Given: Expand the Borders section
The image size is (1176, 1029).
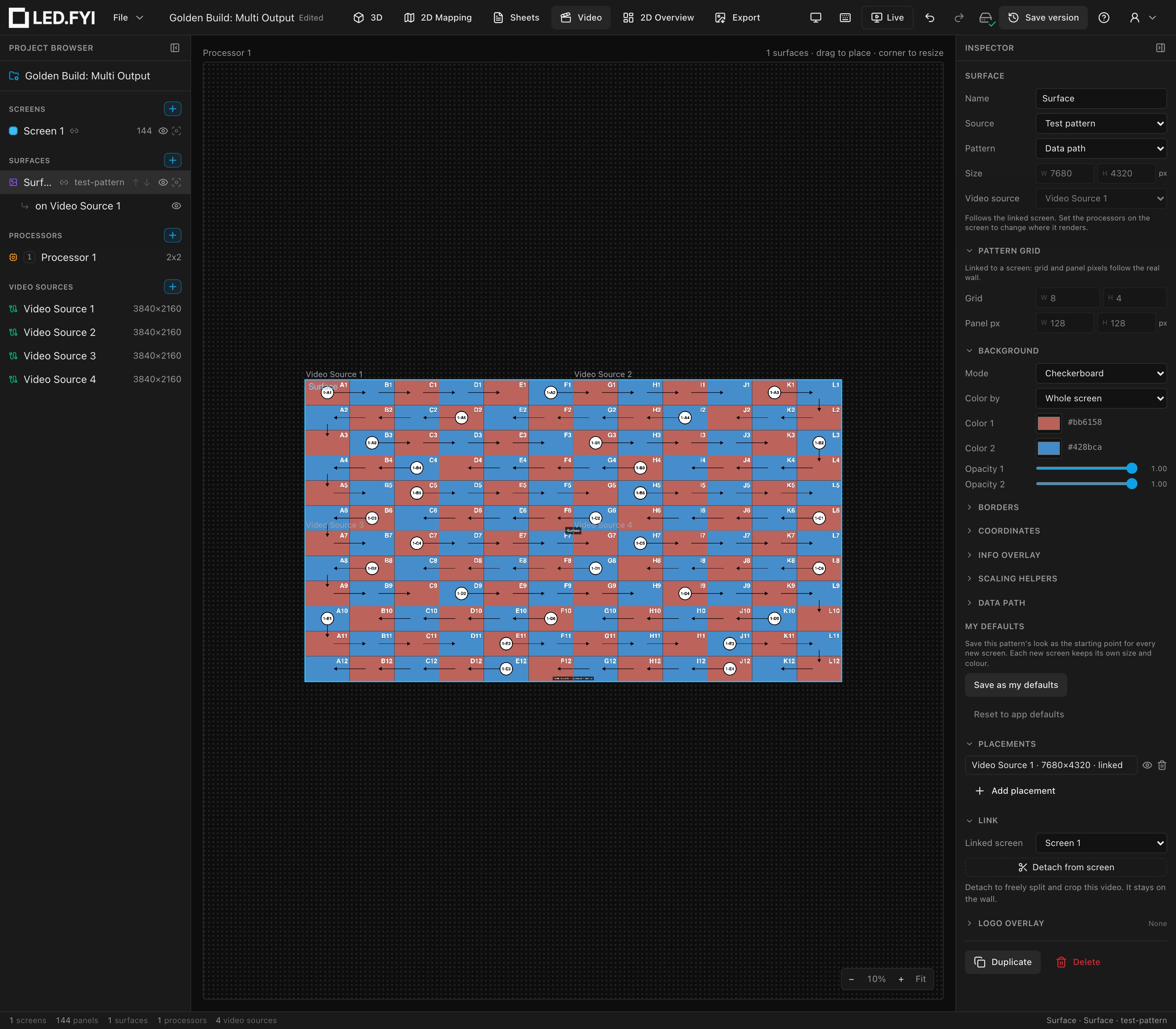Looking at the screenshot, I should pos(998,507).
